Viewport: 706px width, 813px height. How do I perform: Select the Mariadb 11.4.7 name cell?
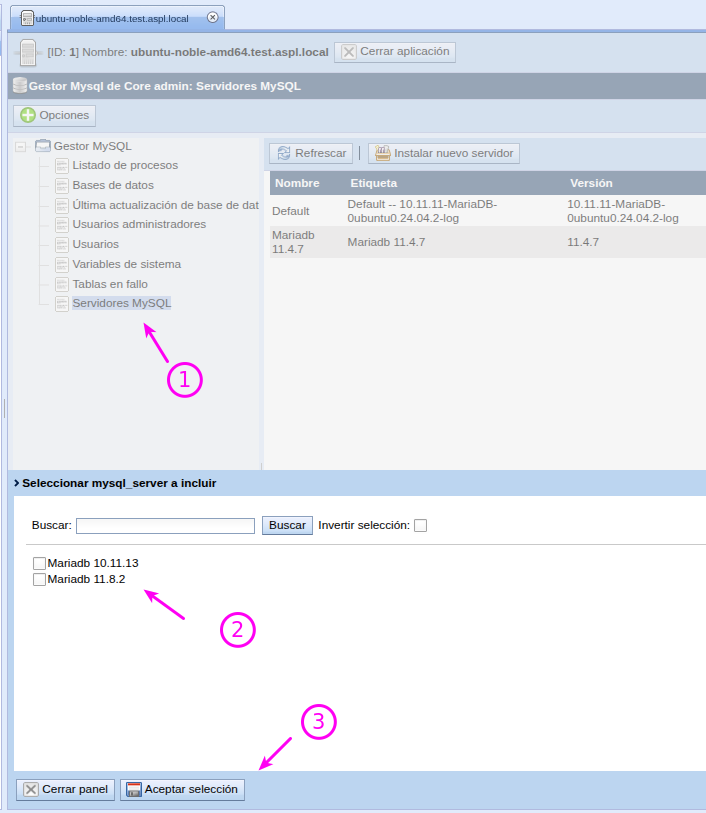pos(293,242)
